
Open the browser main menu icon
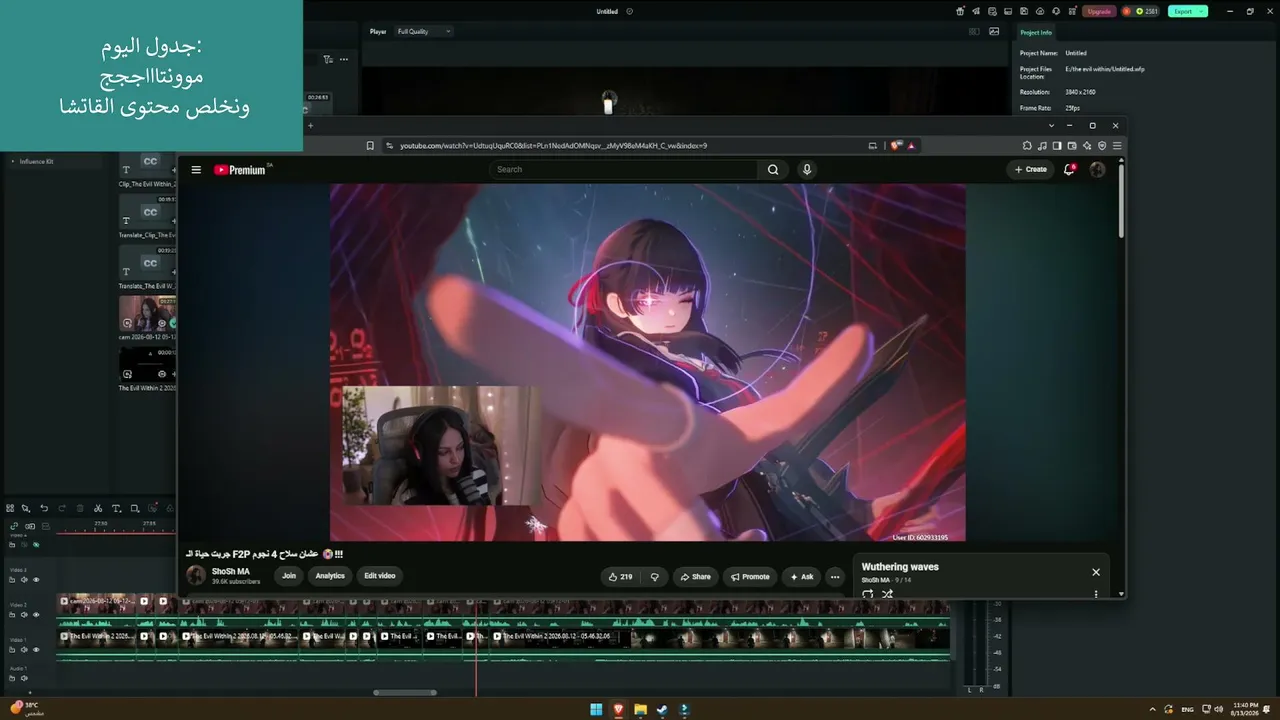tap(1117, 146)
